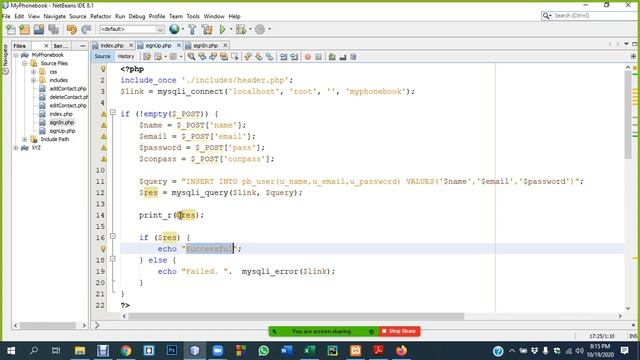Viewport: 640px width, 360px height.
Task: Click the red Start Macro Recording icon
Action: [308, 57]
